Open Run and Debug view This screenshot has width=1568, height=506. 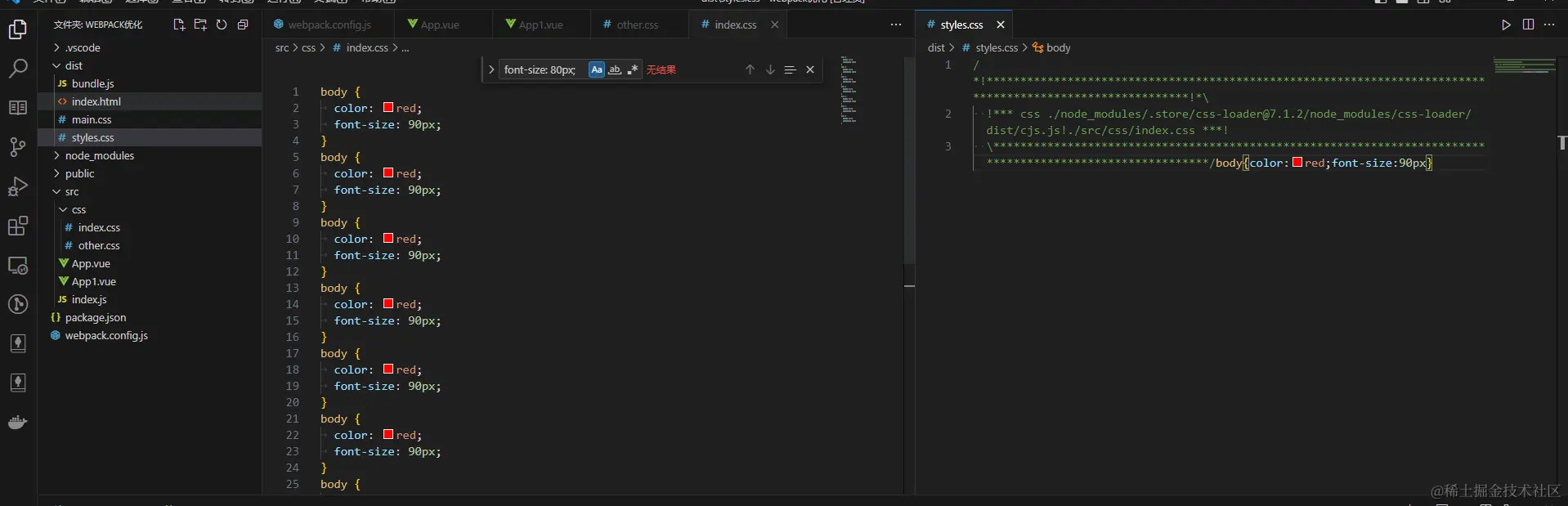[x=18, y=186]
